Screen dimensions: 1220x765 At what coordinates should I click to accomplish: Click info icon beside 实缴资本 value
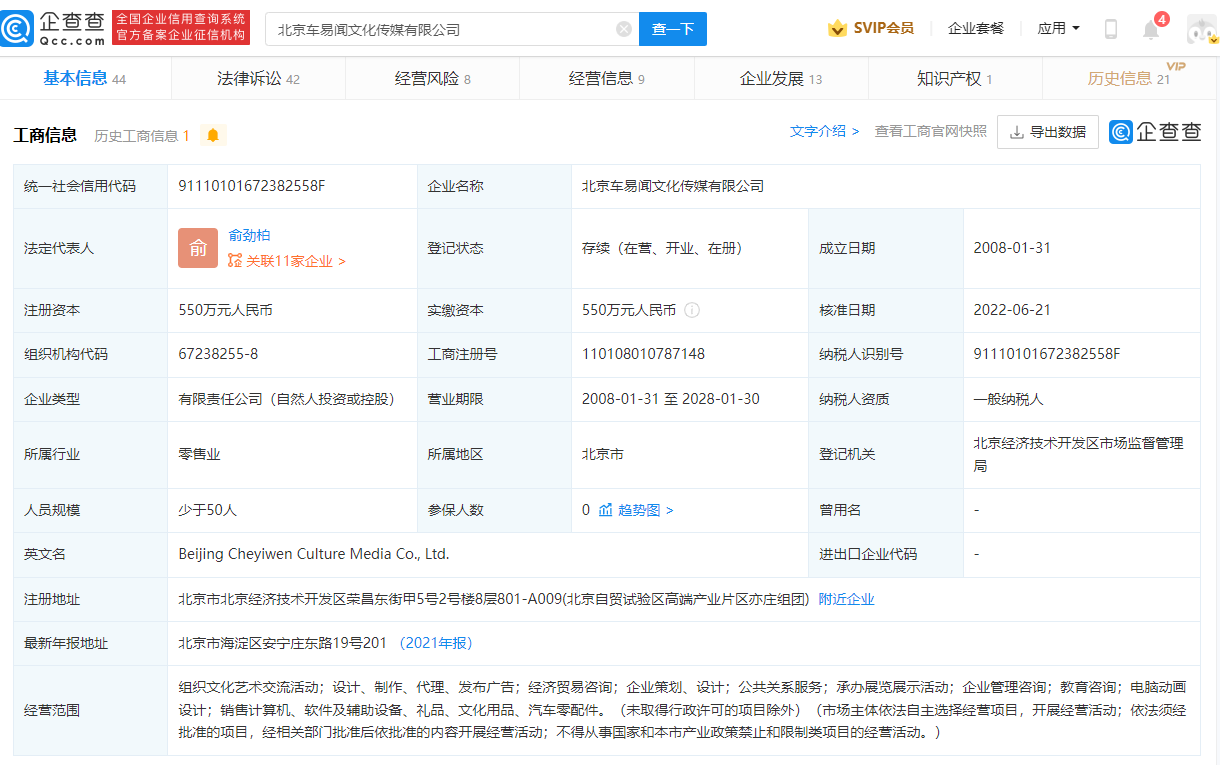(x=692, y=310)
